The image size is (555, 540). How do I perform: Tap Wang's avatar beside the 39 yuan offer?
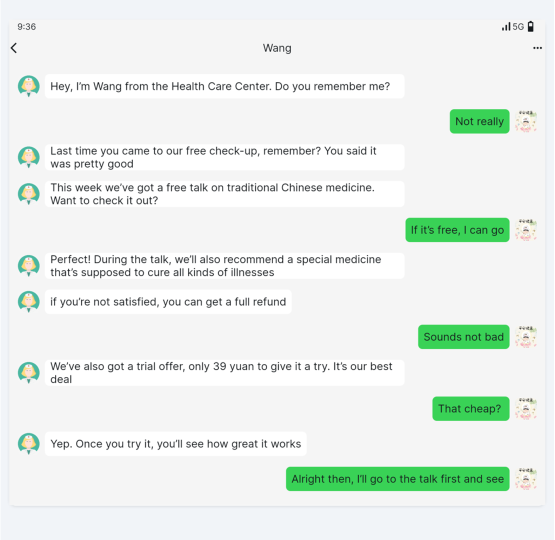point(29,373)
